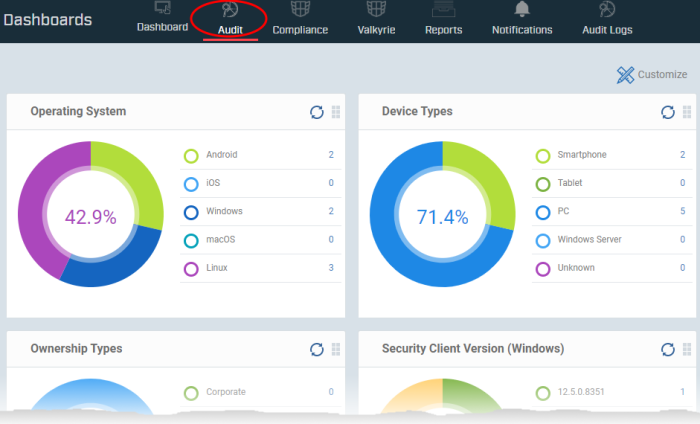This screenshot has height=424, width=700.
Task: Click the Audit chart icon
Action: coord(230,9)
